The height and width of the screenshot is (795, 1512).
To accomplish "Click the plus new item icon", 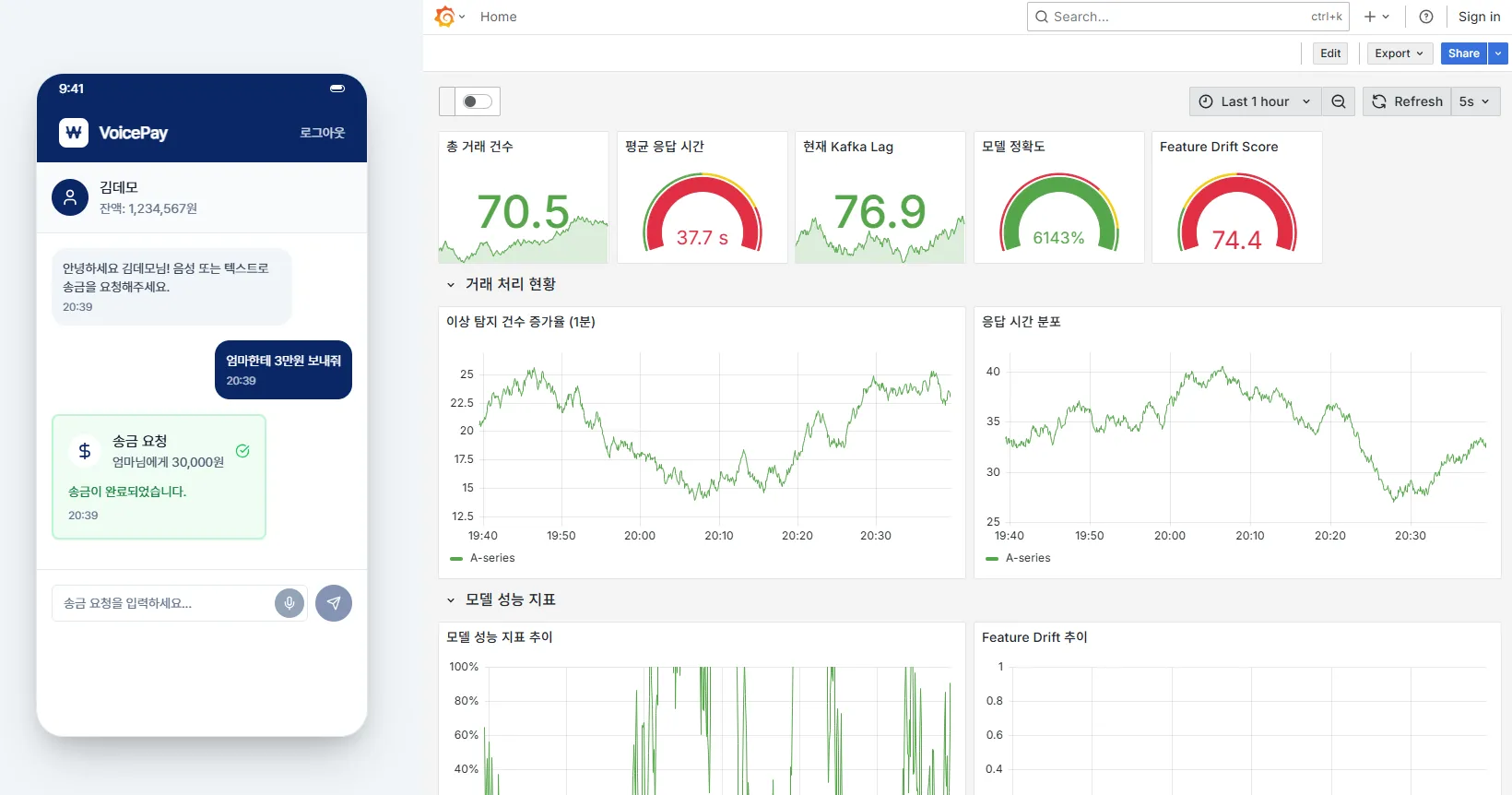I will click(x=1370, y=17).
